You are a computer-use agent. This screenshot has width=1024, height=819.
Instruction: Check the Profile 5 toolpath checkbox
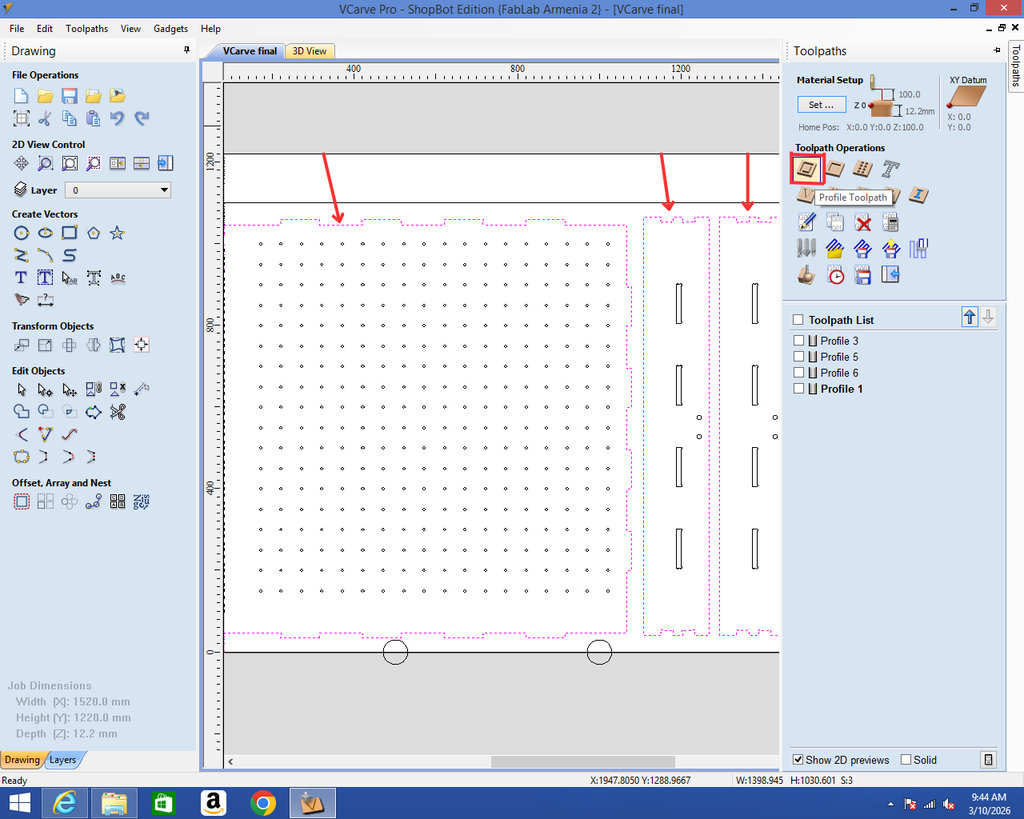point(798,357)
